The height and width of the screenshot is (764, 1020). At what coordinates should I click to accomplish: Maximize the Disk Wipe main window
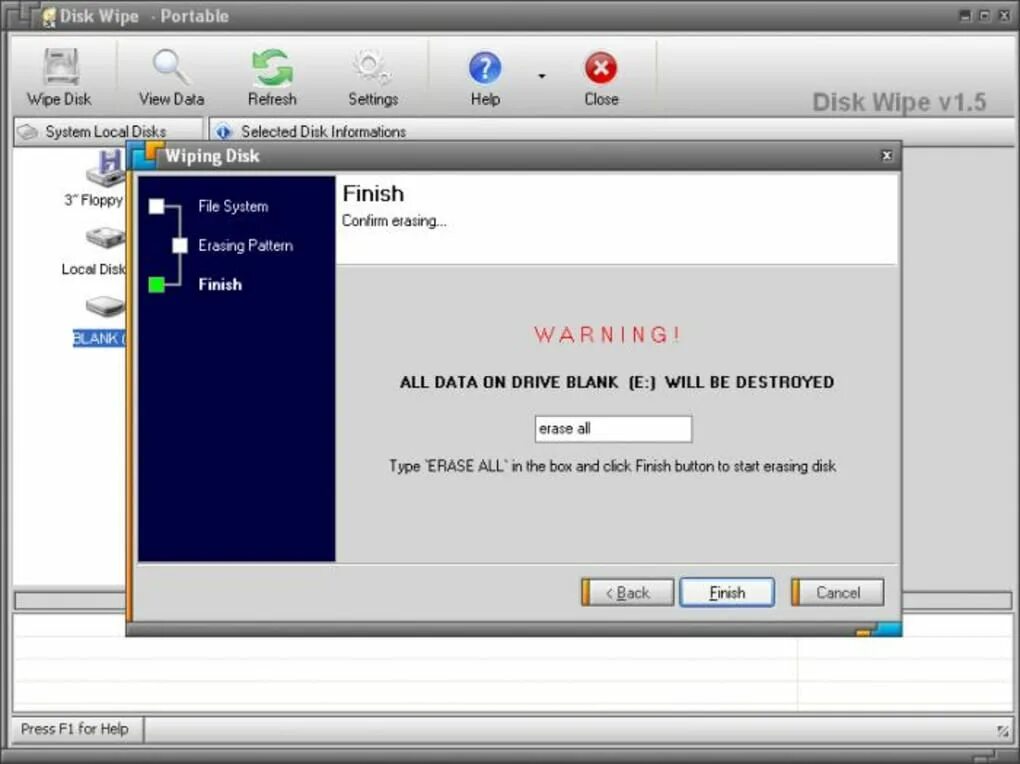point(985,16)
